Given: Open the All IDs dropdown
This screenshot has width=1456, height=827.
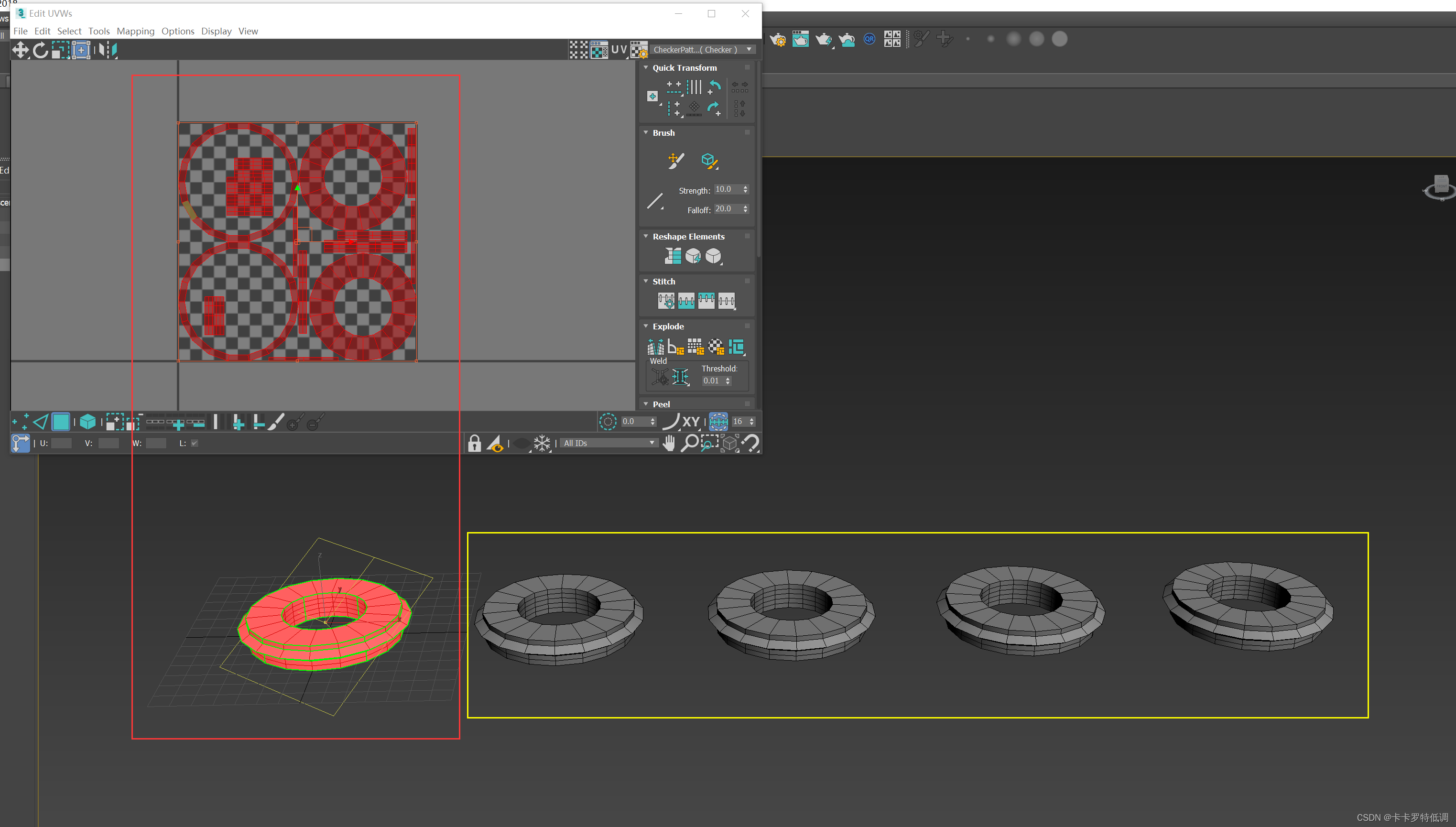Looking at the screenshot, I should [x=608, y=443].
